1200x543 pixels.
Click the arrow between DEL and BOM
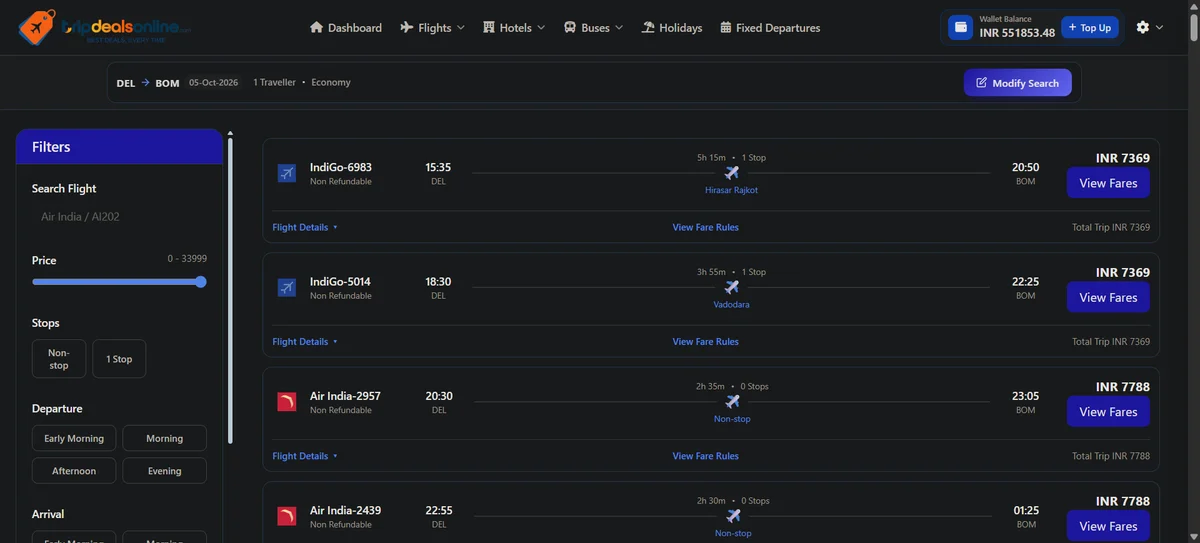pyautogui.click(x=145, y=83)
